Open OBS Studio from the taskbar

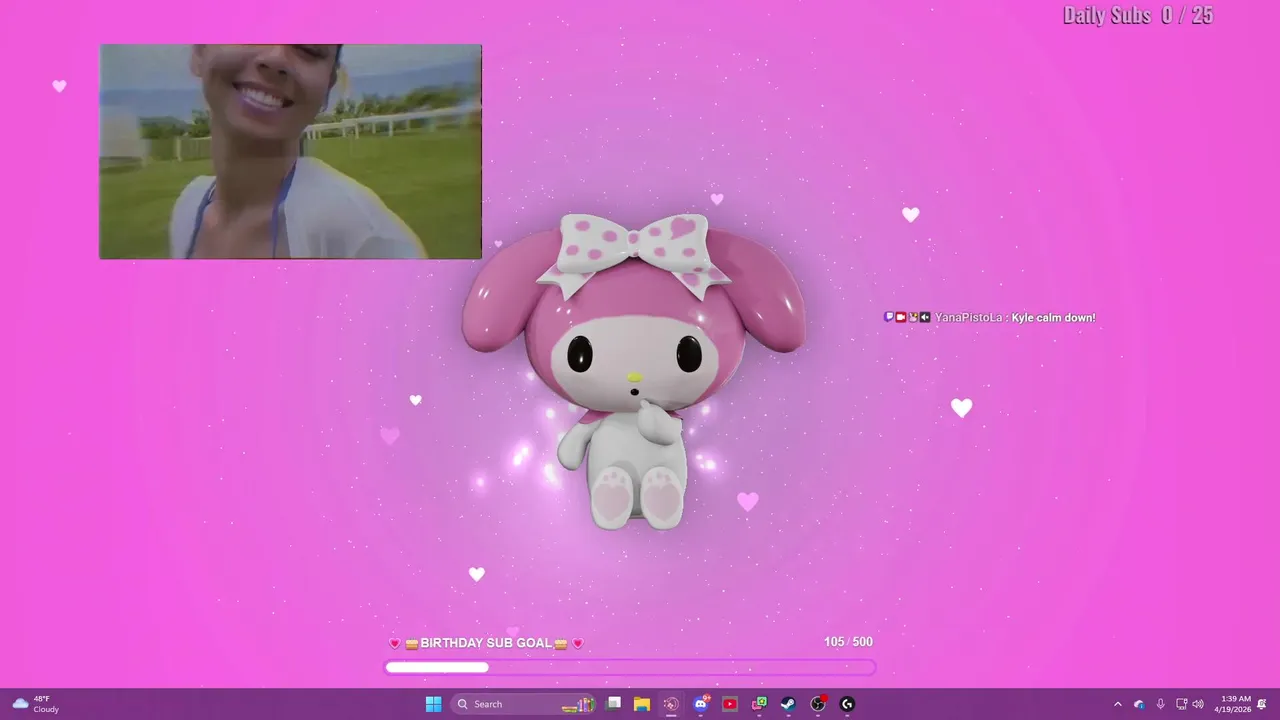pos(818,704)
